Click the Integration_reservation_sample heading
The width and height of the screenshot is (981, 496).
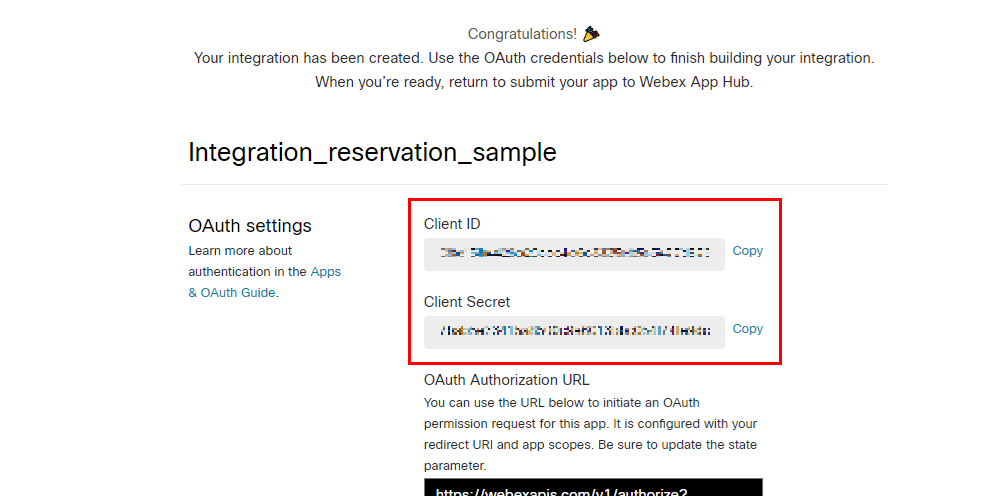[x=372, y=153]
